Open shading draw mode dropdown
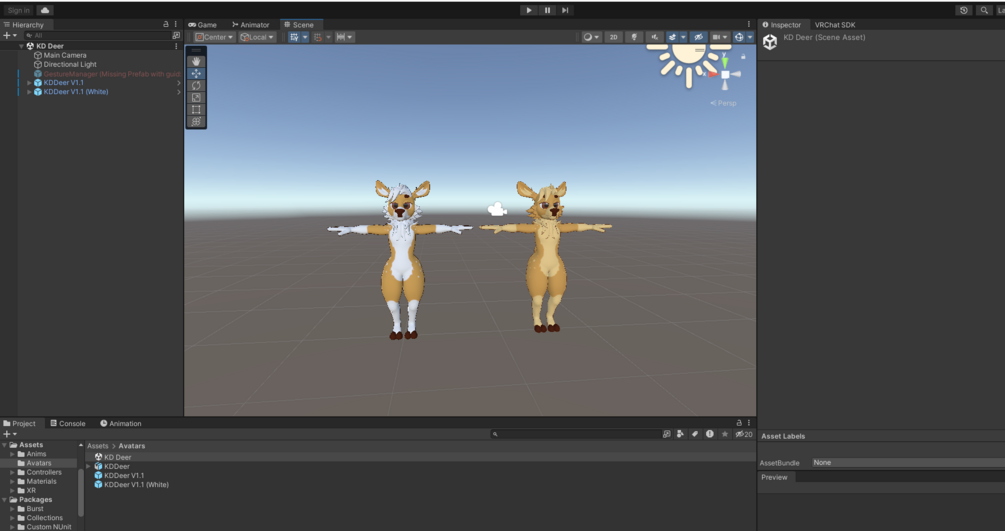The width and height of the screenshot is (1005, 531). (591, 37)
